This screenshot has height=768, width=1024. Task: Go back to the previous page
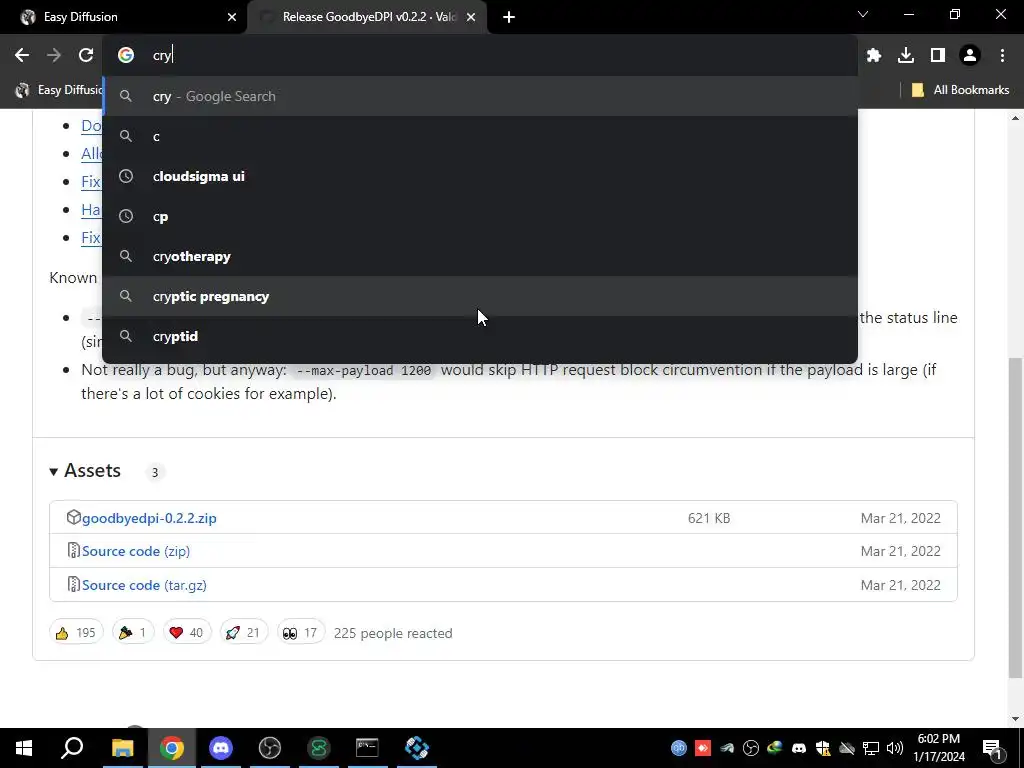pyautogui.click(x=22, y=56)
